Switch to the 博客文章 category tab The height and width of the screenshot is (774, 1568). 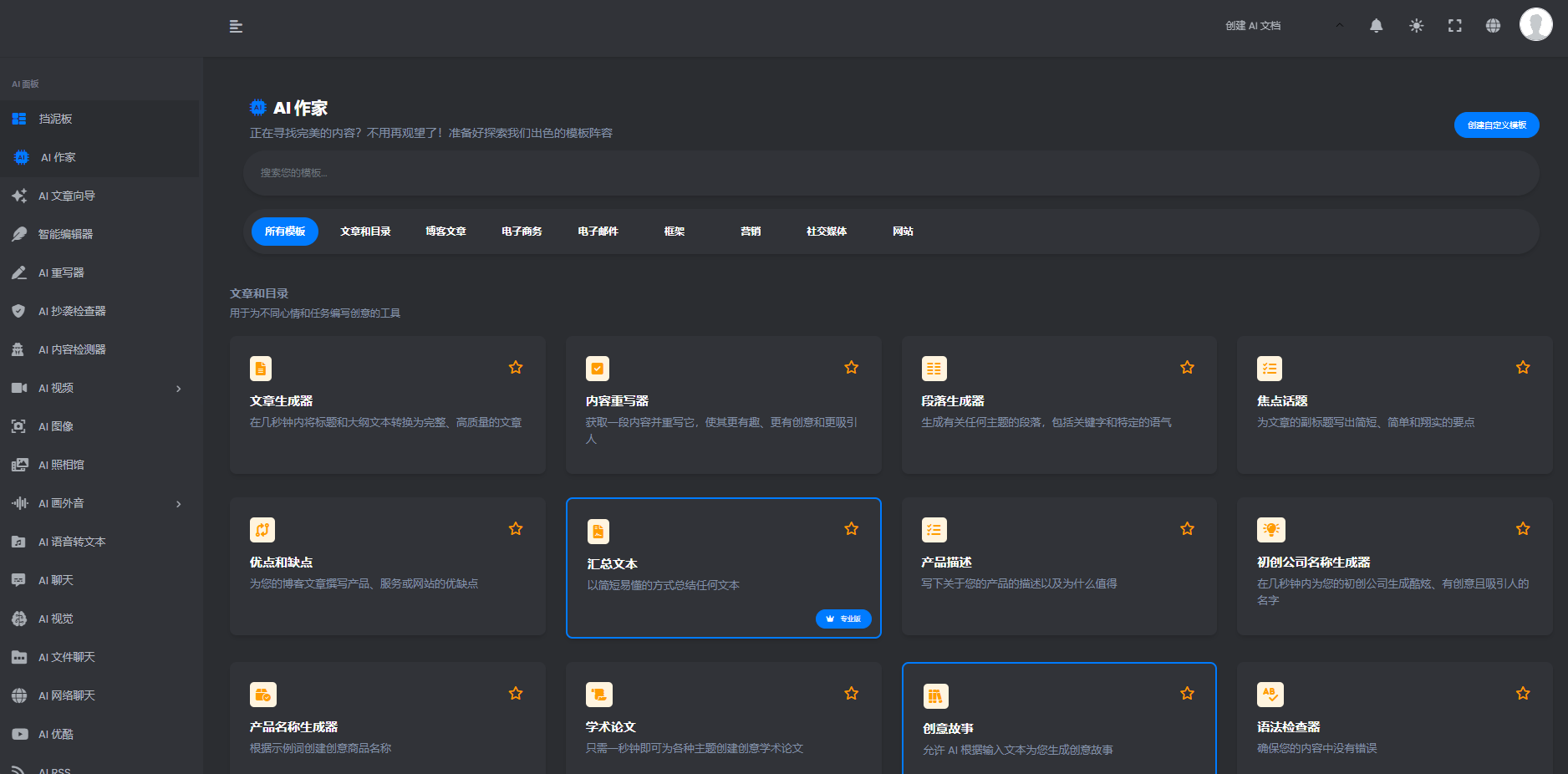[x=445, y=232]
